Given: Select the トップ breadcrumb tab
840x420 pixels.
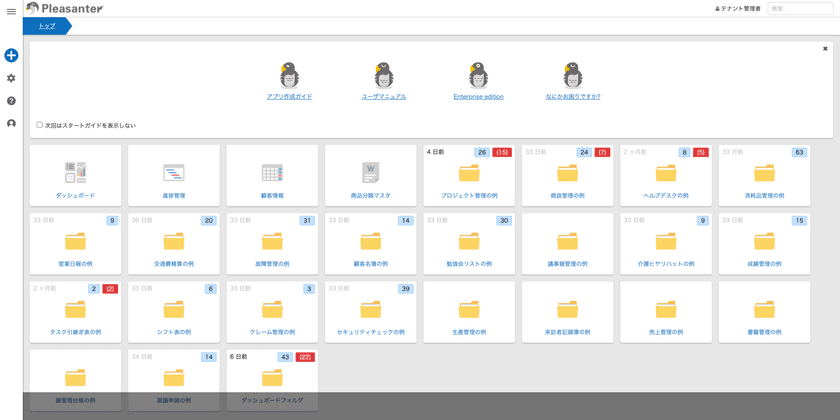Looking at the screenshot, I should [47, 26].
